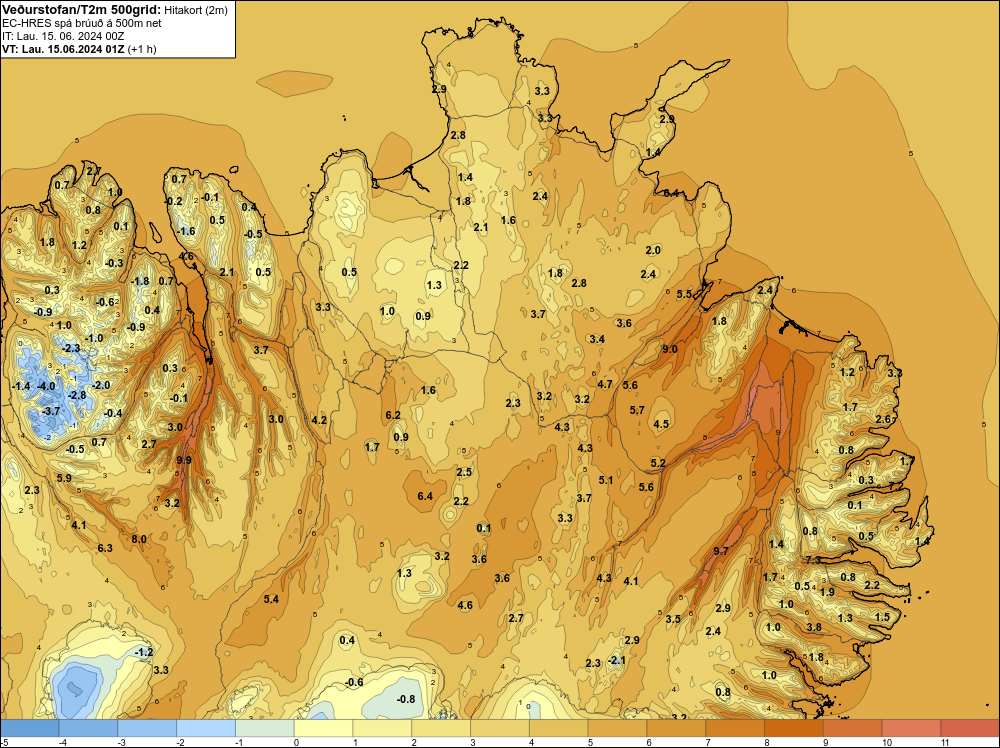Select the 5.9 temperature reading

tap(64, 478)
